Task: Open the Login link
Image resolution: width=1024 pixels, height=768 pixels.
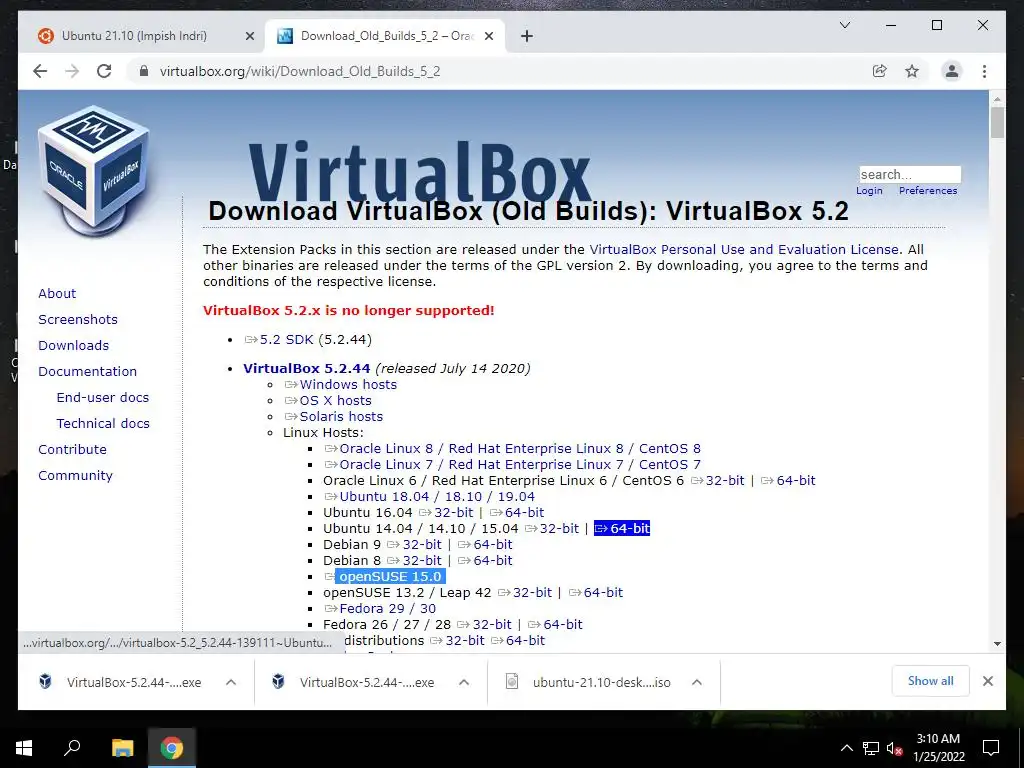Action: [869, 191]
